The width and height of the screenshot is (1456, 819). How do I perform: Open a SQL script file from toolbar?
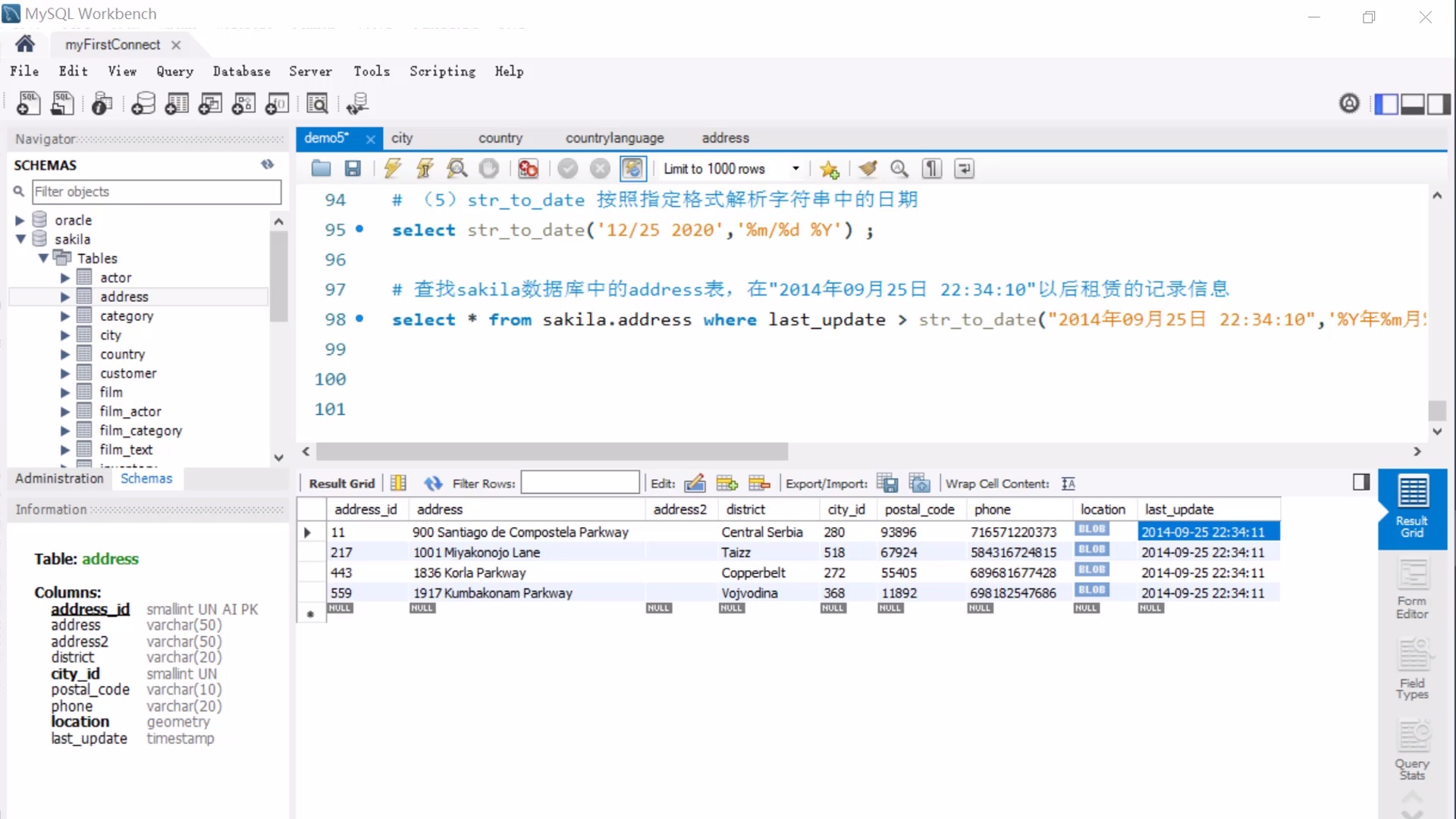(320, 168)
